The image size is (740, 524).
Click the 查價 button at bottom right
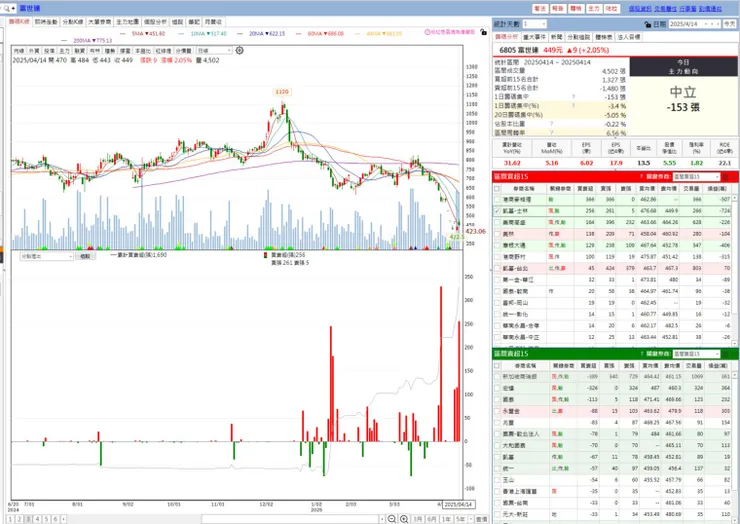pyautogui.click(x=481, y=519)
